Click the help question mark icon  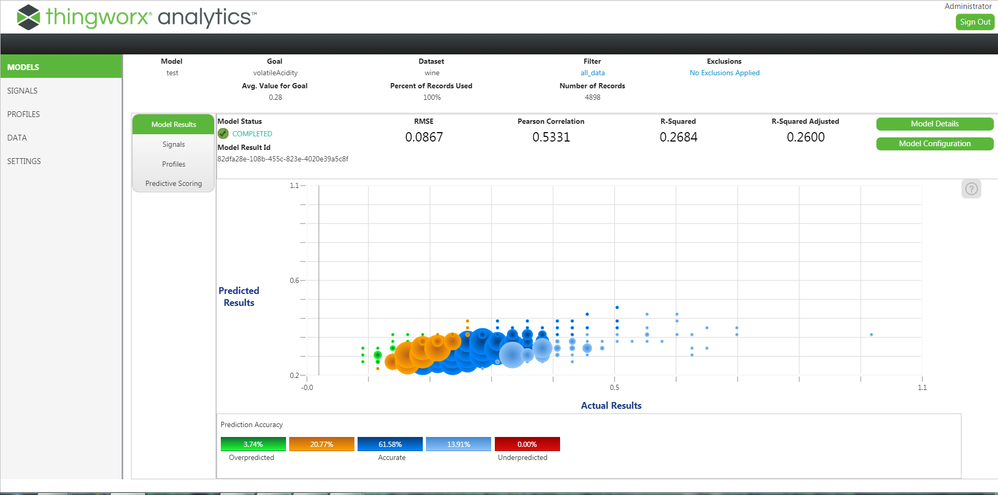coord(971,189)
